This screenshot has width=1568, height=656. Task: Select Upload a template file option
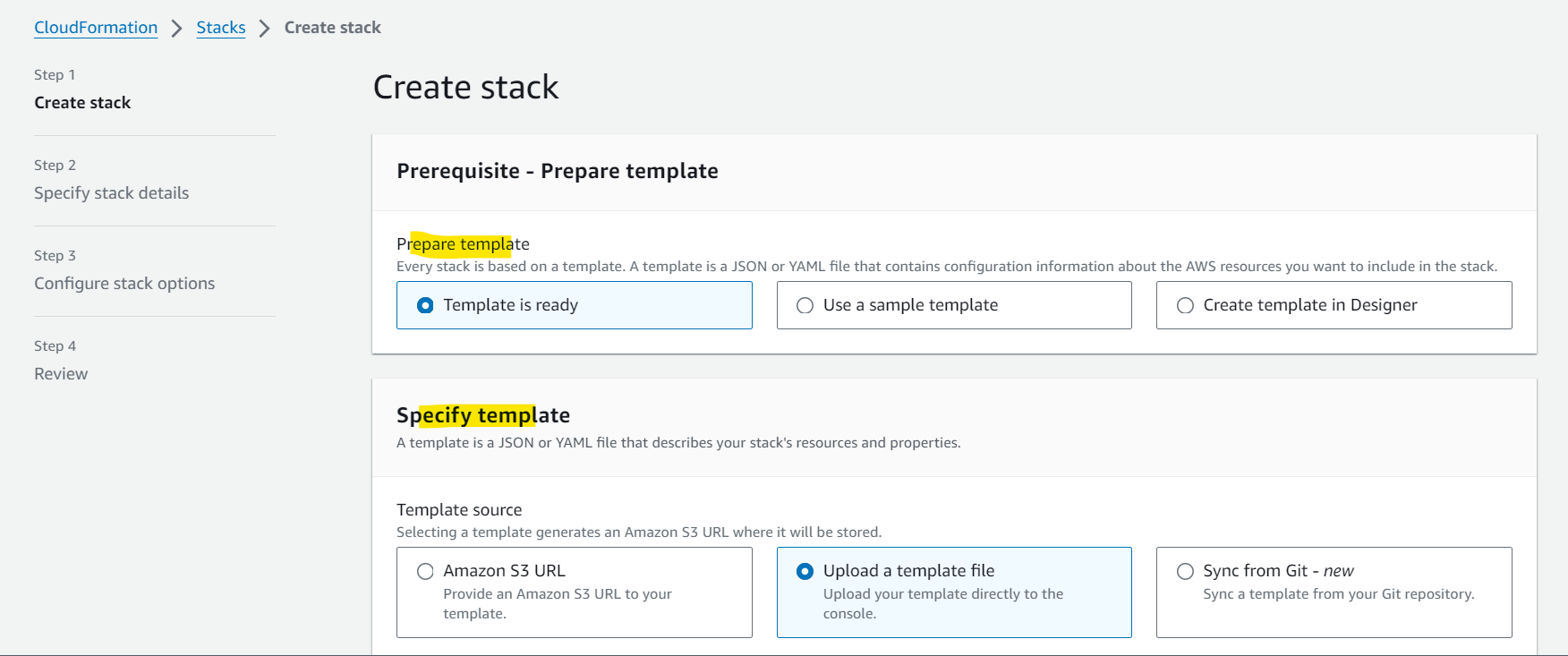(x=954, y=592)
